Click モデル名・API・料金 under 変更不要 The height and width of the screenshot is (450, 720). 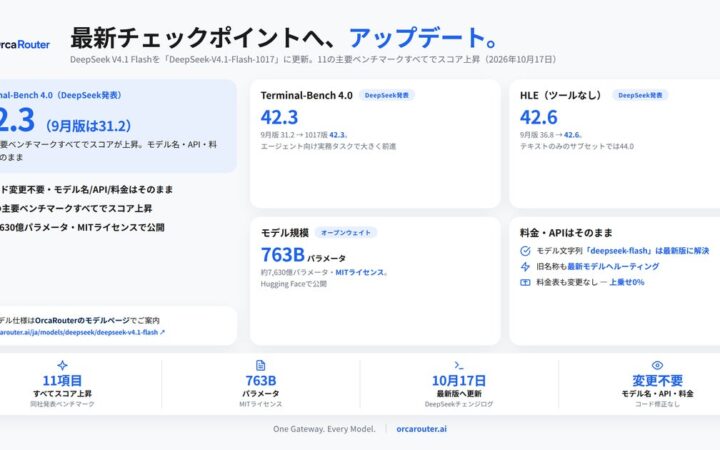pyautogui.click(x=657, y=394)
